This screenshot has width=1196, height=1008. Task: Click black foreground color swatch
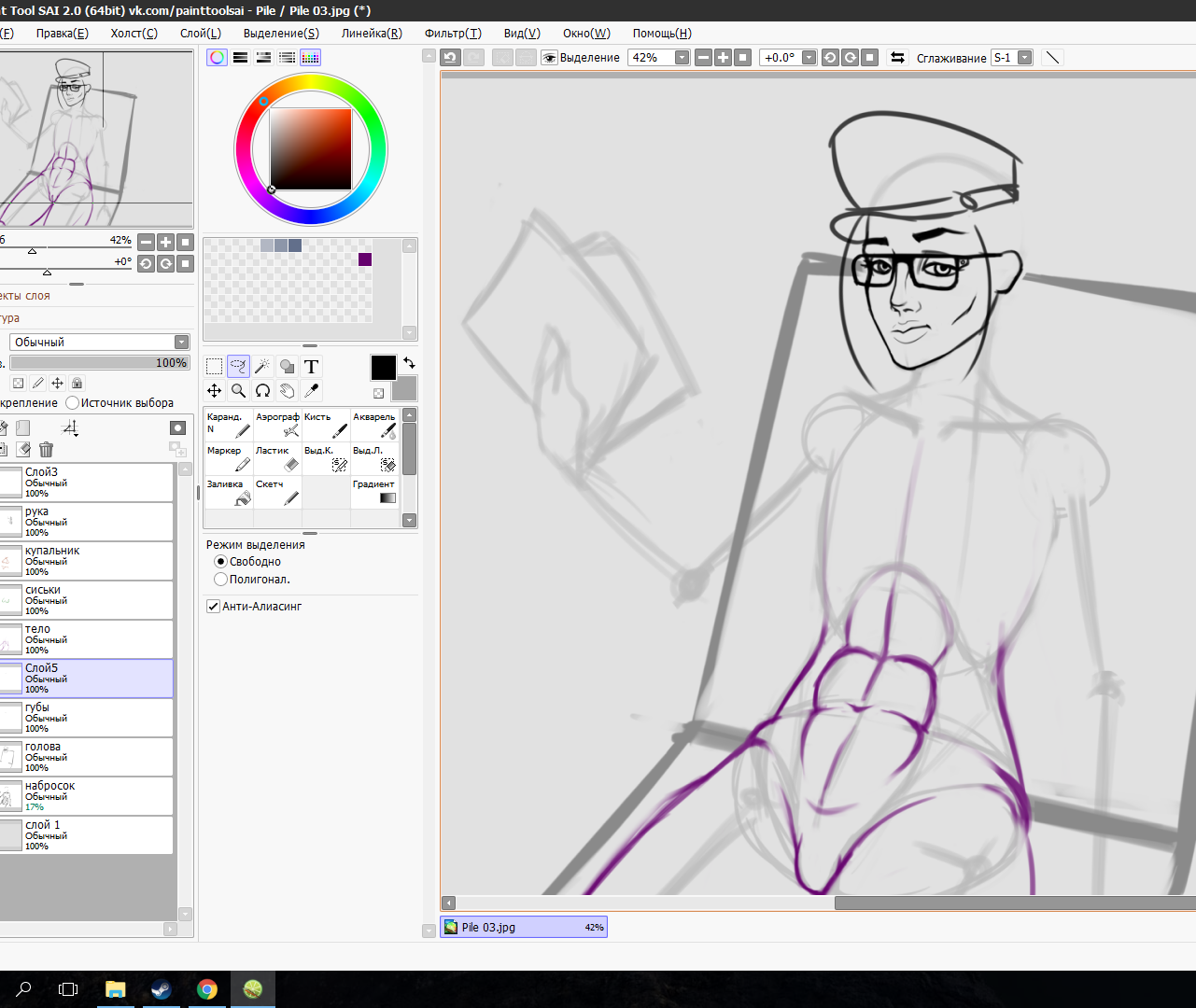(383, 368)
